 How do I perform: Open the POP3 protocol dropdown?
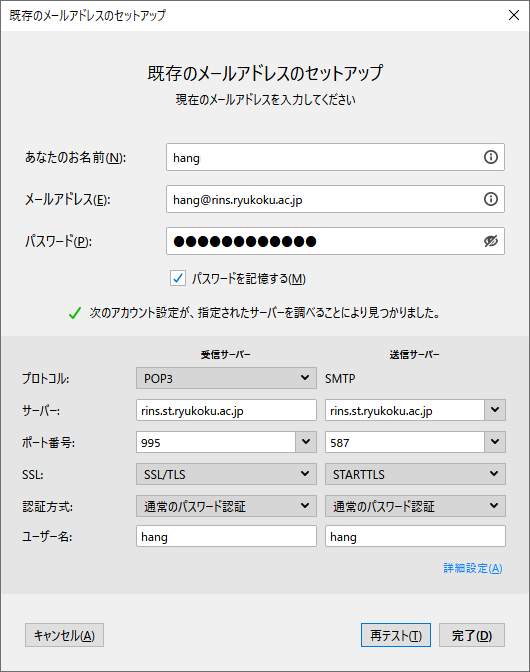(226, 378)
